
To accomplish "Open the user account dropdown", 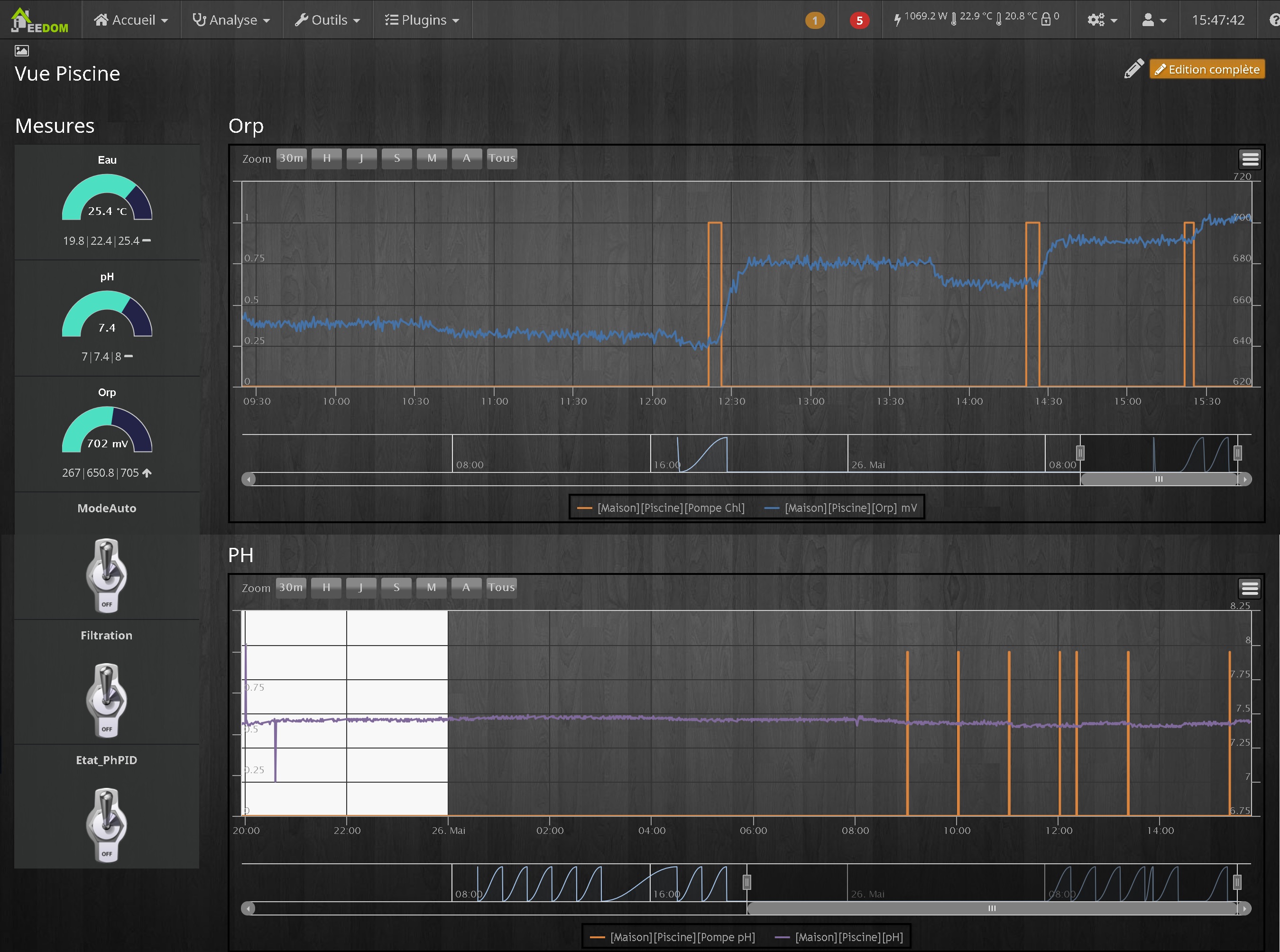I will point(1154,20).
